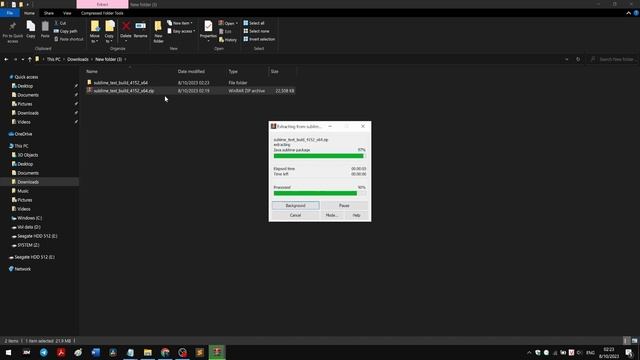This screenshot has width=640, height=360.
Task: Switch to large icons view toggle
Action: [634, 340]
